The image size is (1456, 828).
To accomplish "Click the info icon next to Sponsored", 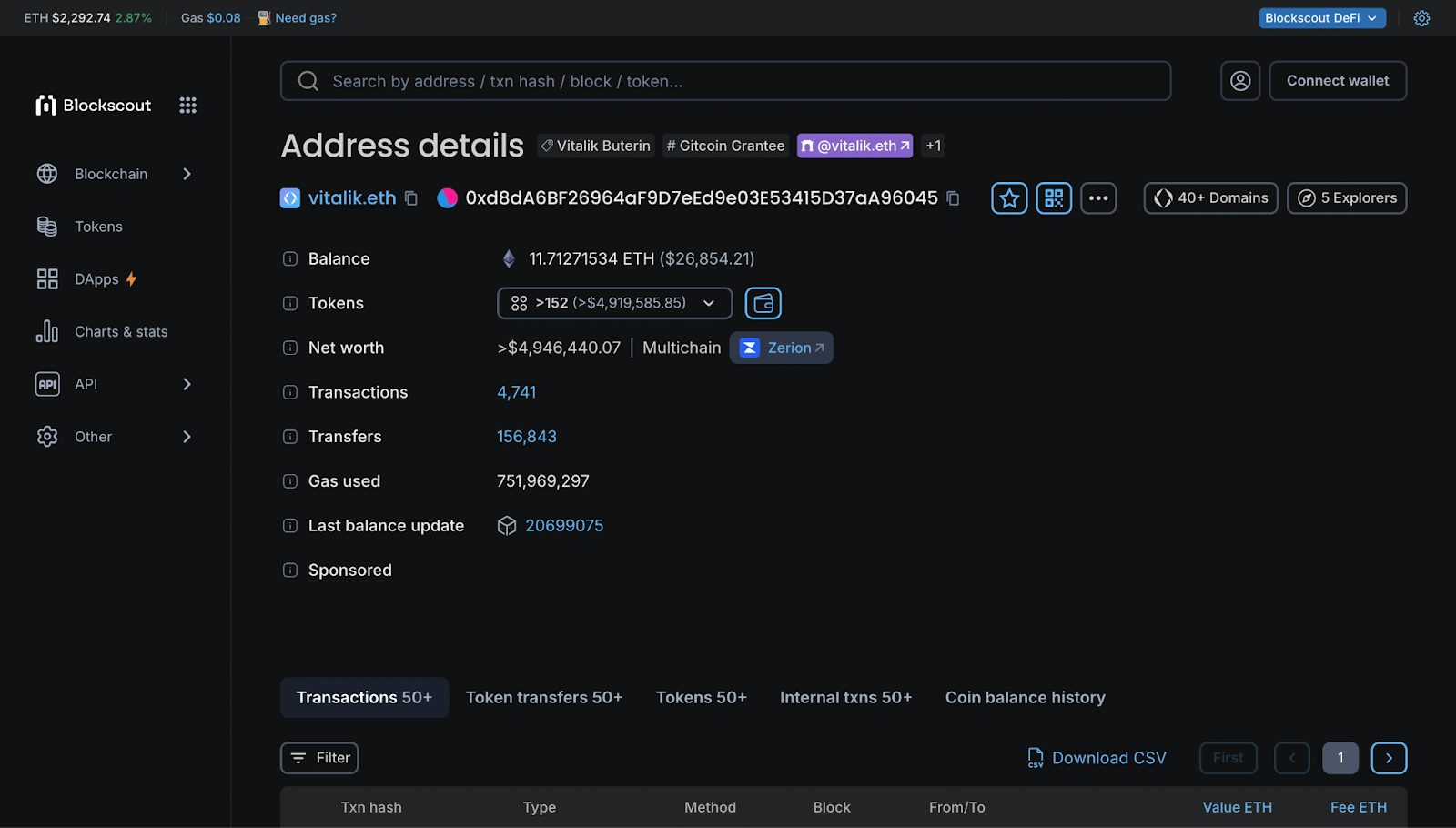I will click(290, 571).
